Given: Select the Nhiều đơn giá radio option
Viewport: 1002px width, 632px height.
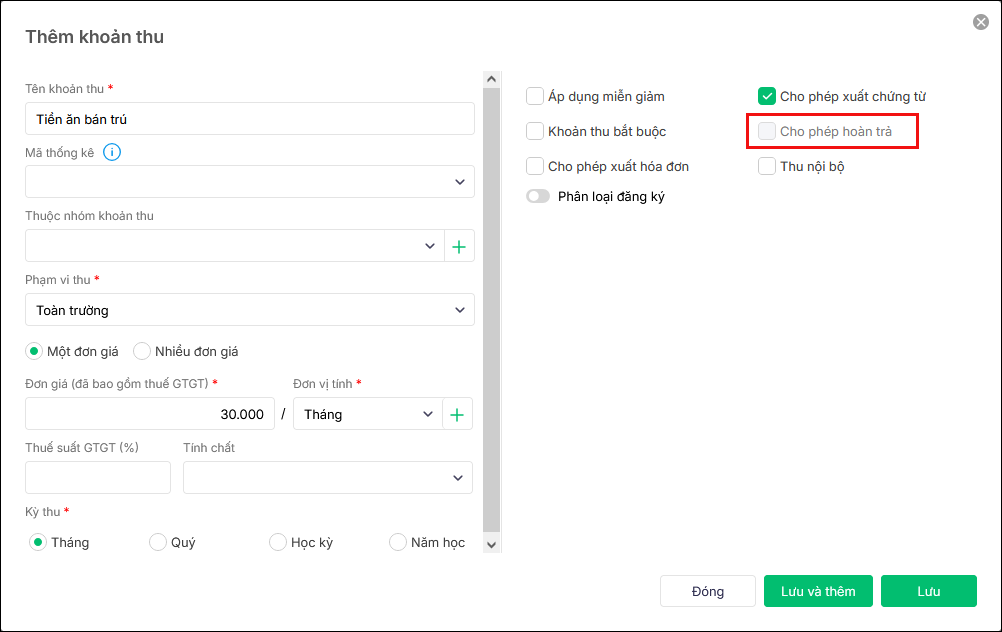Looking at the screenshot, I should click(x=142, y=351).
